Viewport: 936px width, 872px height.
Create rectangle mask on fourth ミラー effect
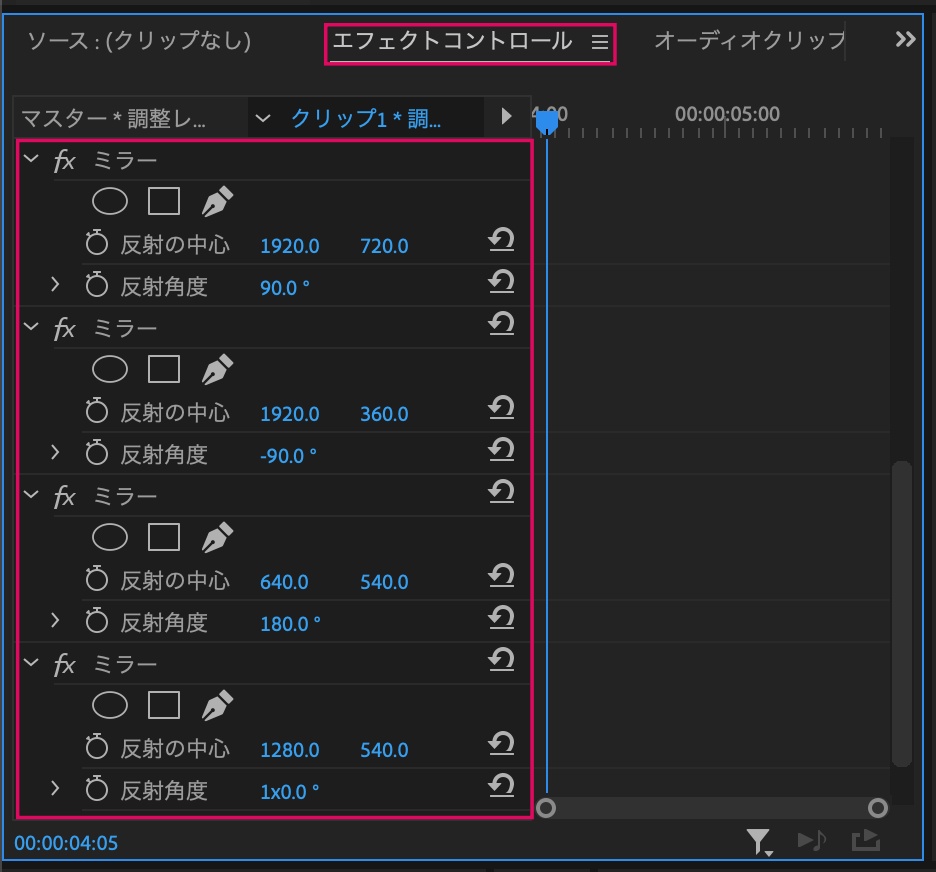click(164, 705)
